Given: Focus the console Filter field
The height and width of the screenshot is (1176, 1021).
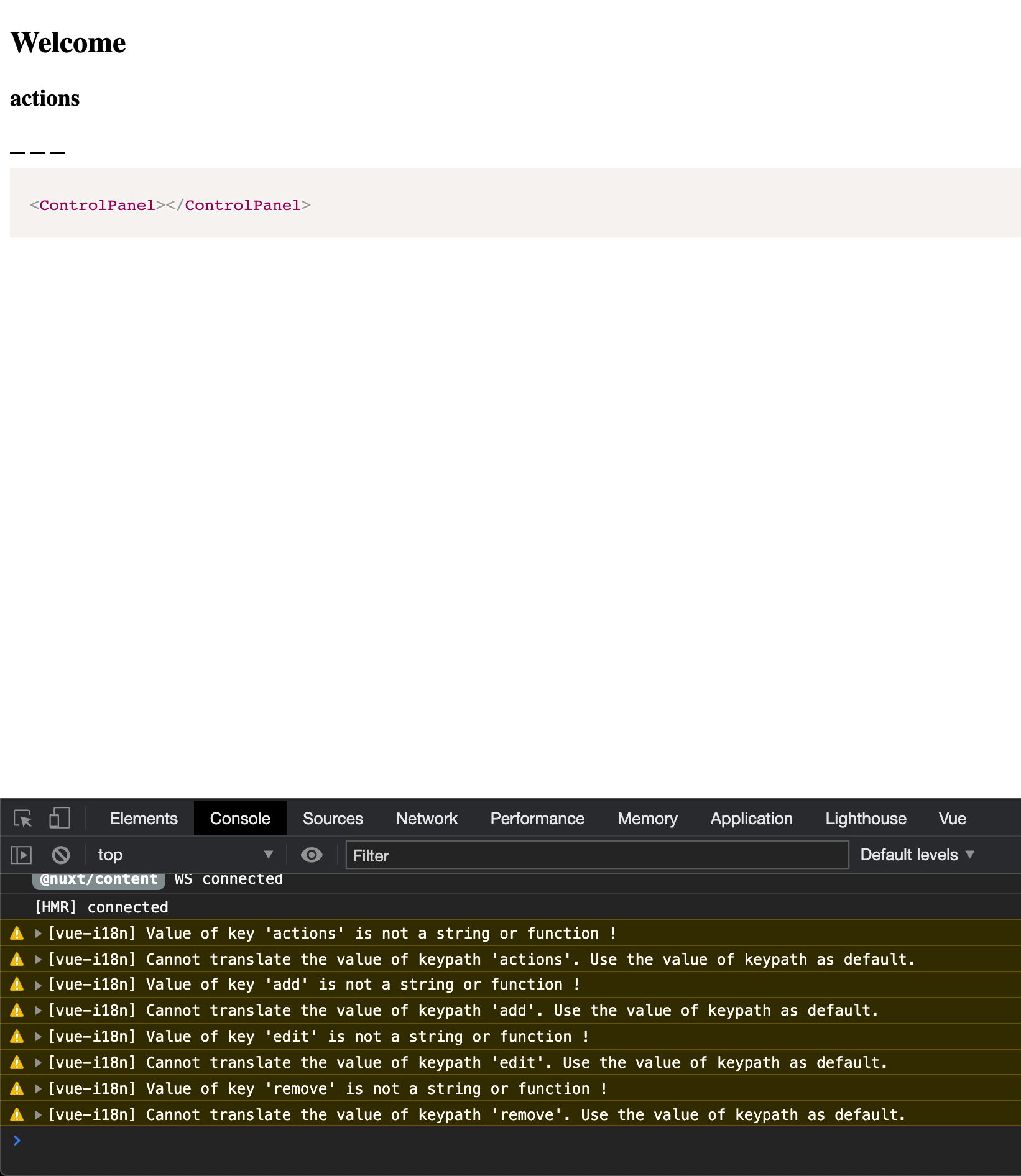Looking at the screenshot, I should click(597, 855).
